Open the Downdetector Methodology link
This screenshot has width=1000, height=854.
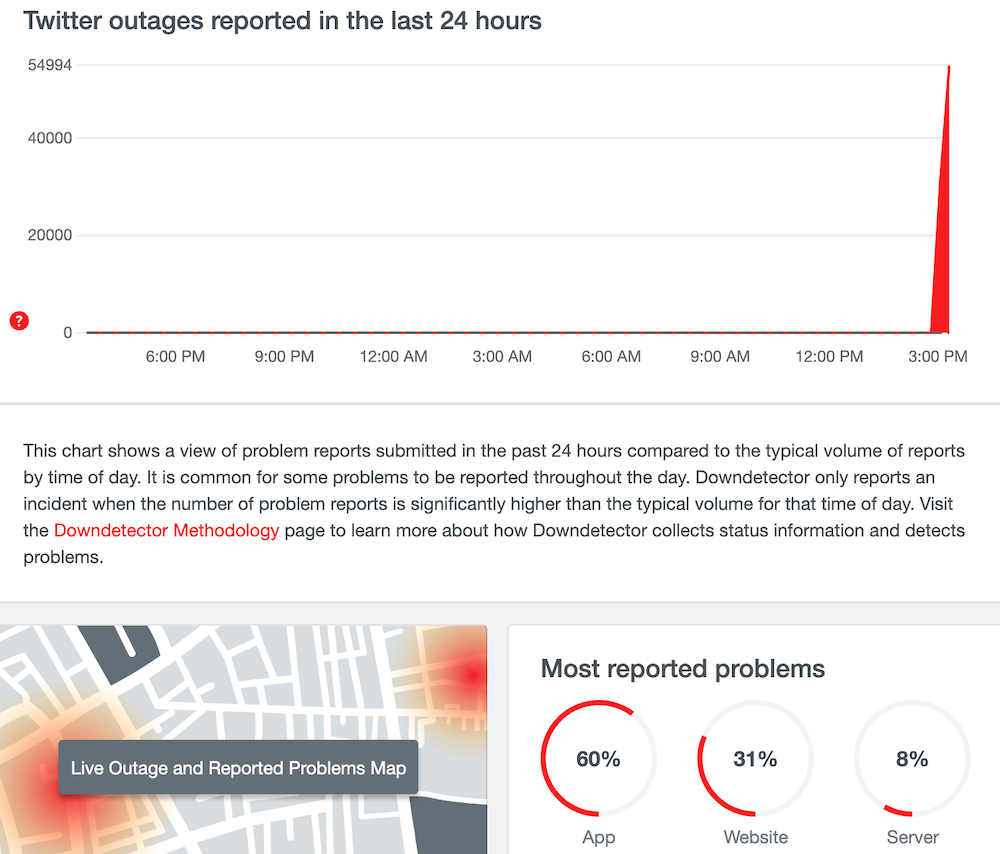pyautogui.click(x=166, y=531)
